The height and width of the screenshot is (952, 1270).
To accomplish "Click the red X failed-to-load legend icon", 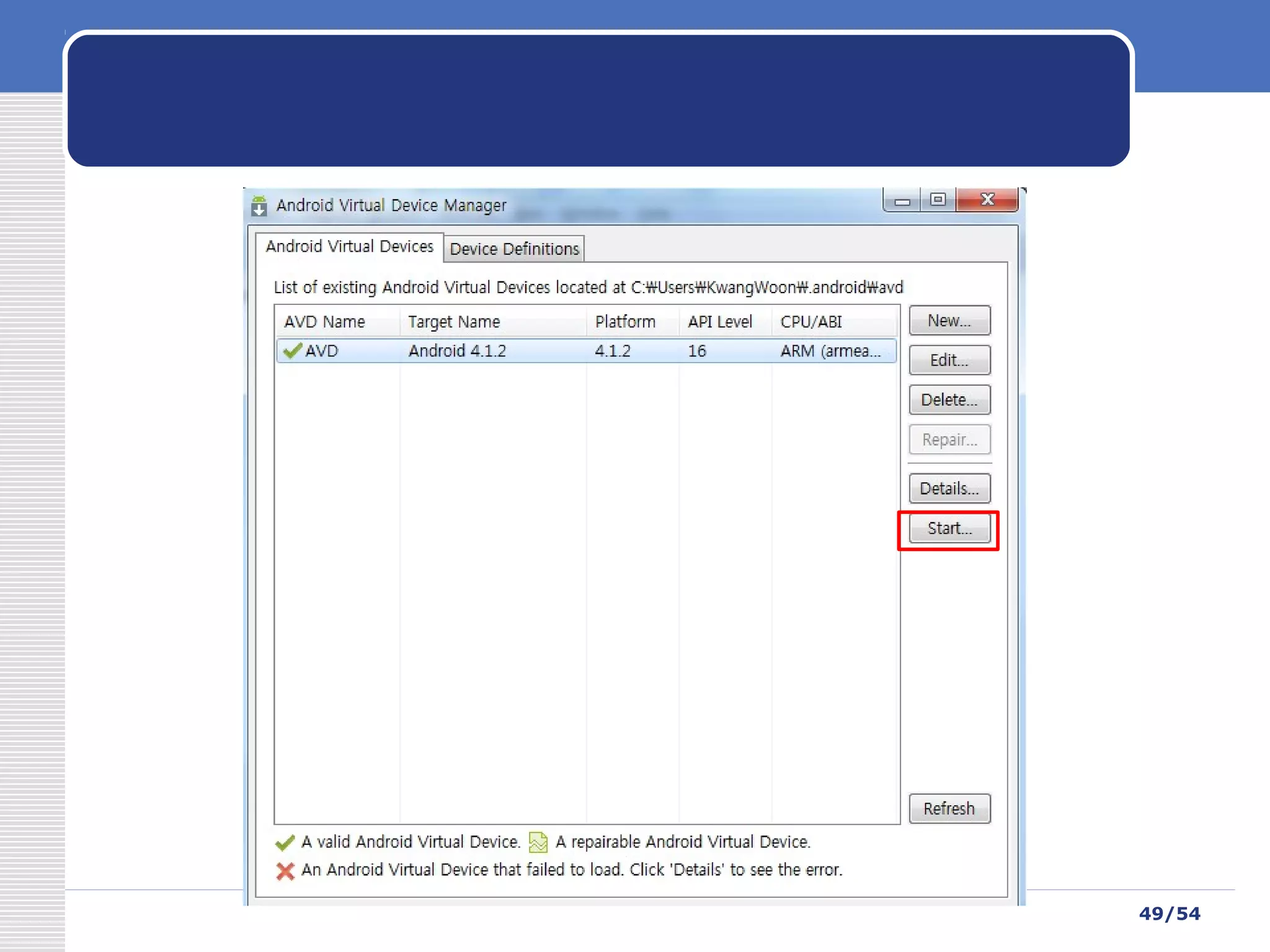I will 285,871.
